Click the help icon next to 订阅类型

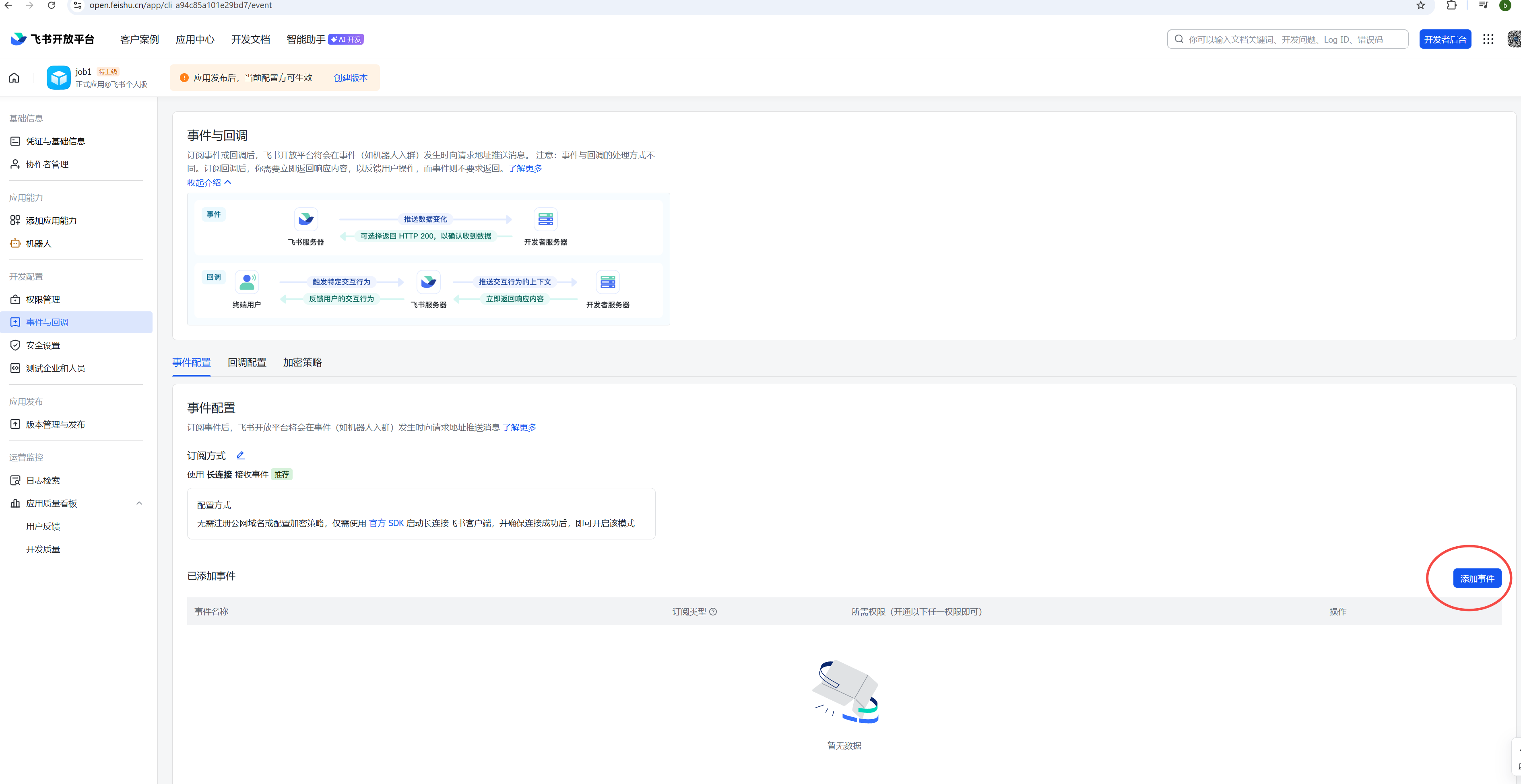713,612
